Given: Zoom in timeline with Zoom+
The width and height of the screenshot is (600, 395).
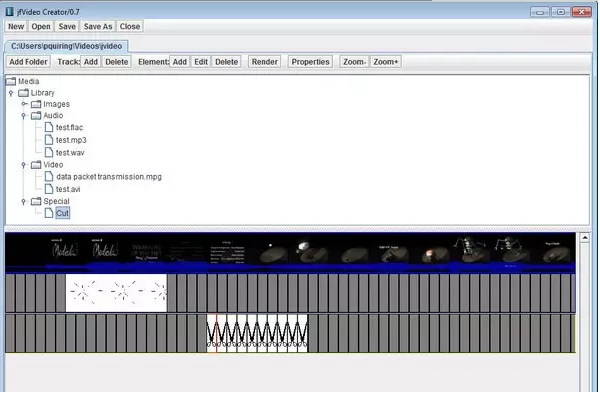Looking at the screenshot, I should [386, 62].
